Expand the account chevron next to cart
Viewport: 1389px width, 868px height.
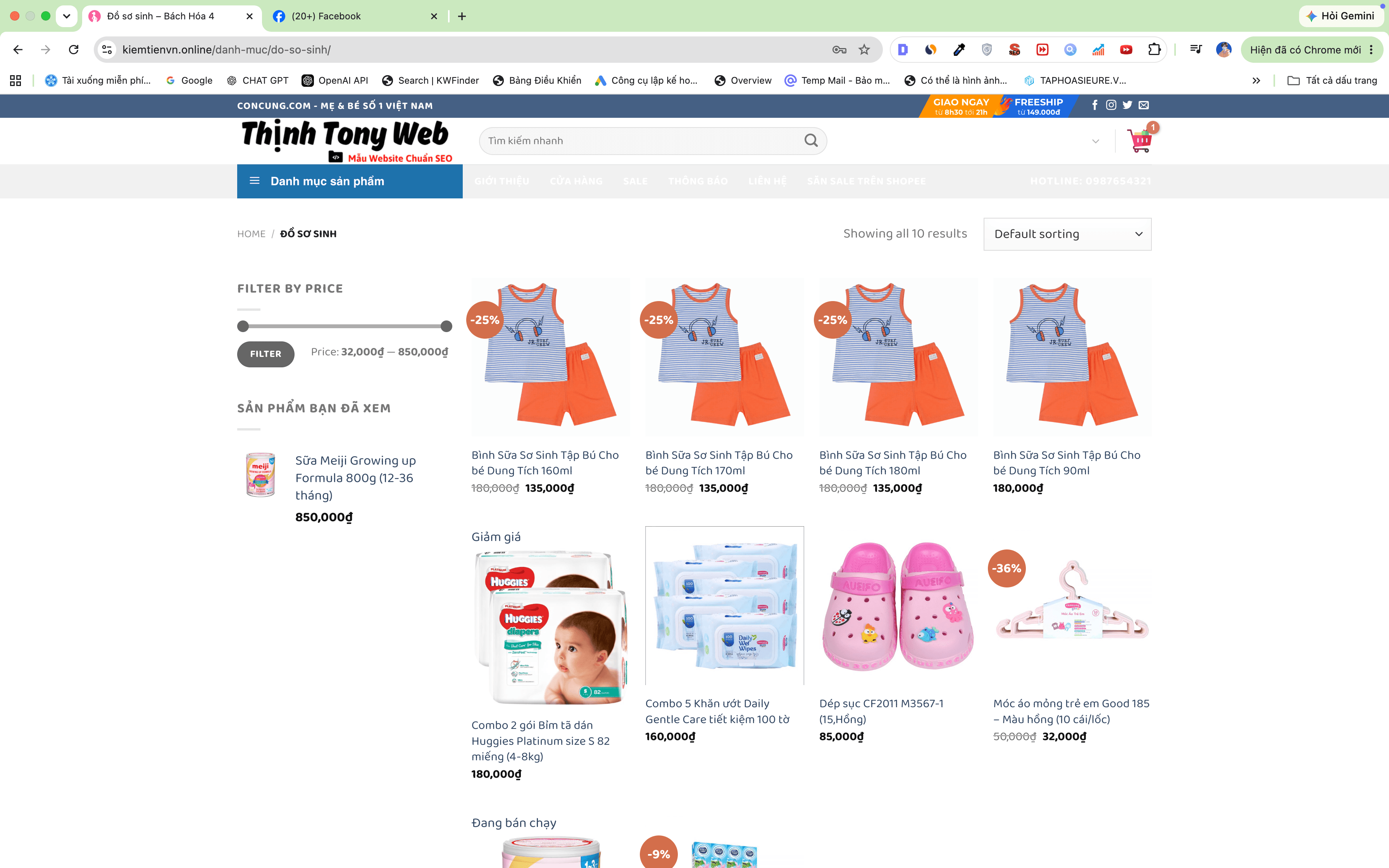[1095, 141]
